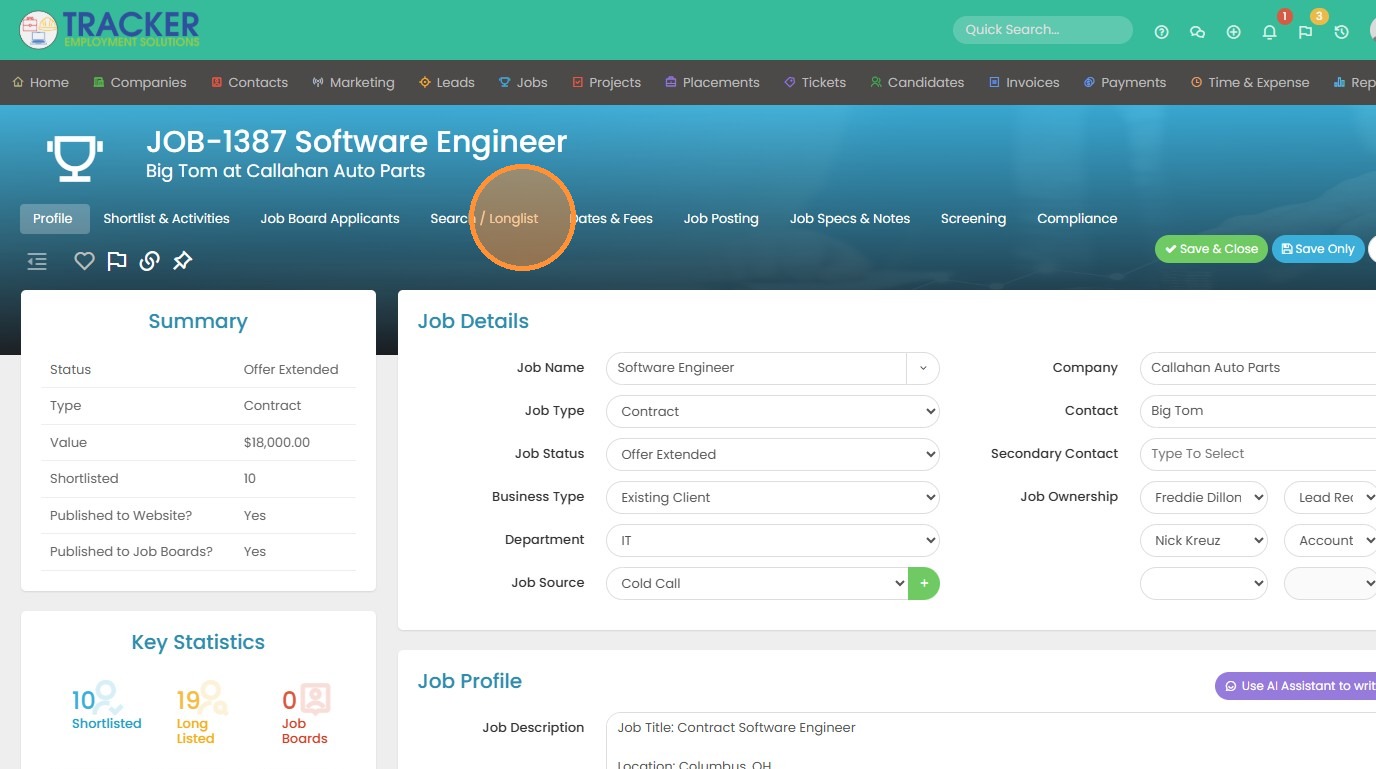Open Tickets in navigation bar
The image size is (1376, 769).
(x=815, y=82)
